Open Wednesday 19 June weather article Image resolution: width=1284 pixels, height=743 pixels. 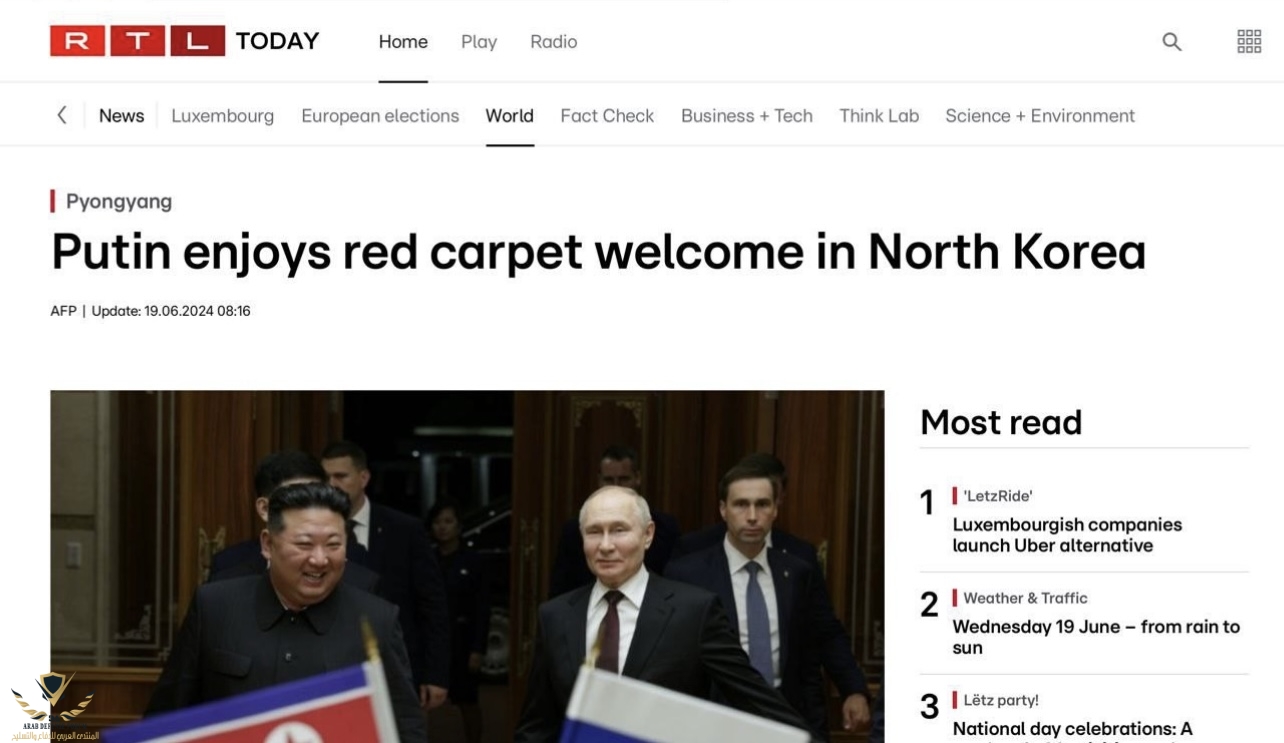click(1096, 637)
